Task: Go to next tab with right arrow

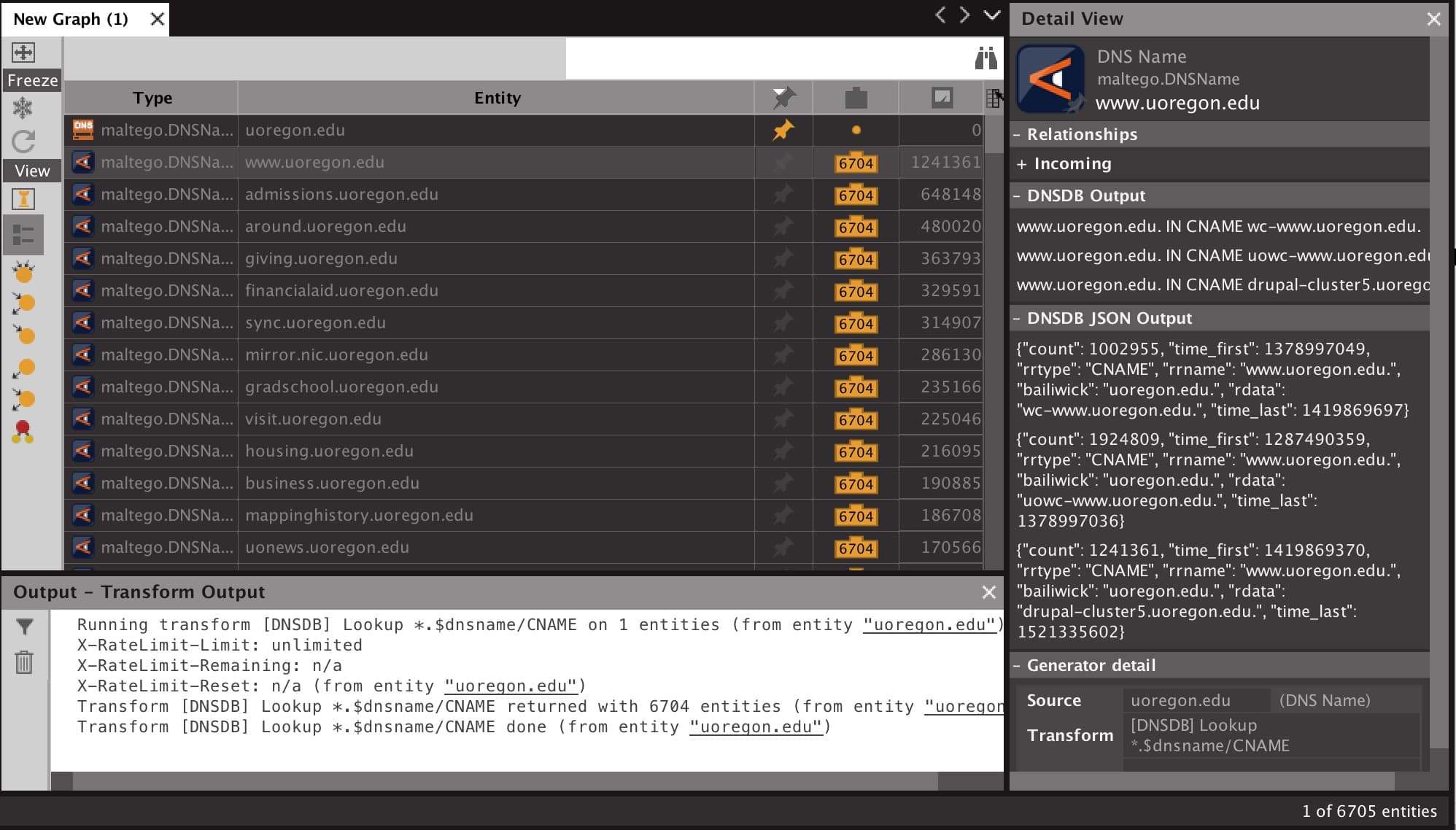Action: click(x=965, y=15)
